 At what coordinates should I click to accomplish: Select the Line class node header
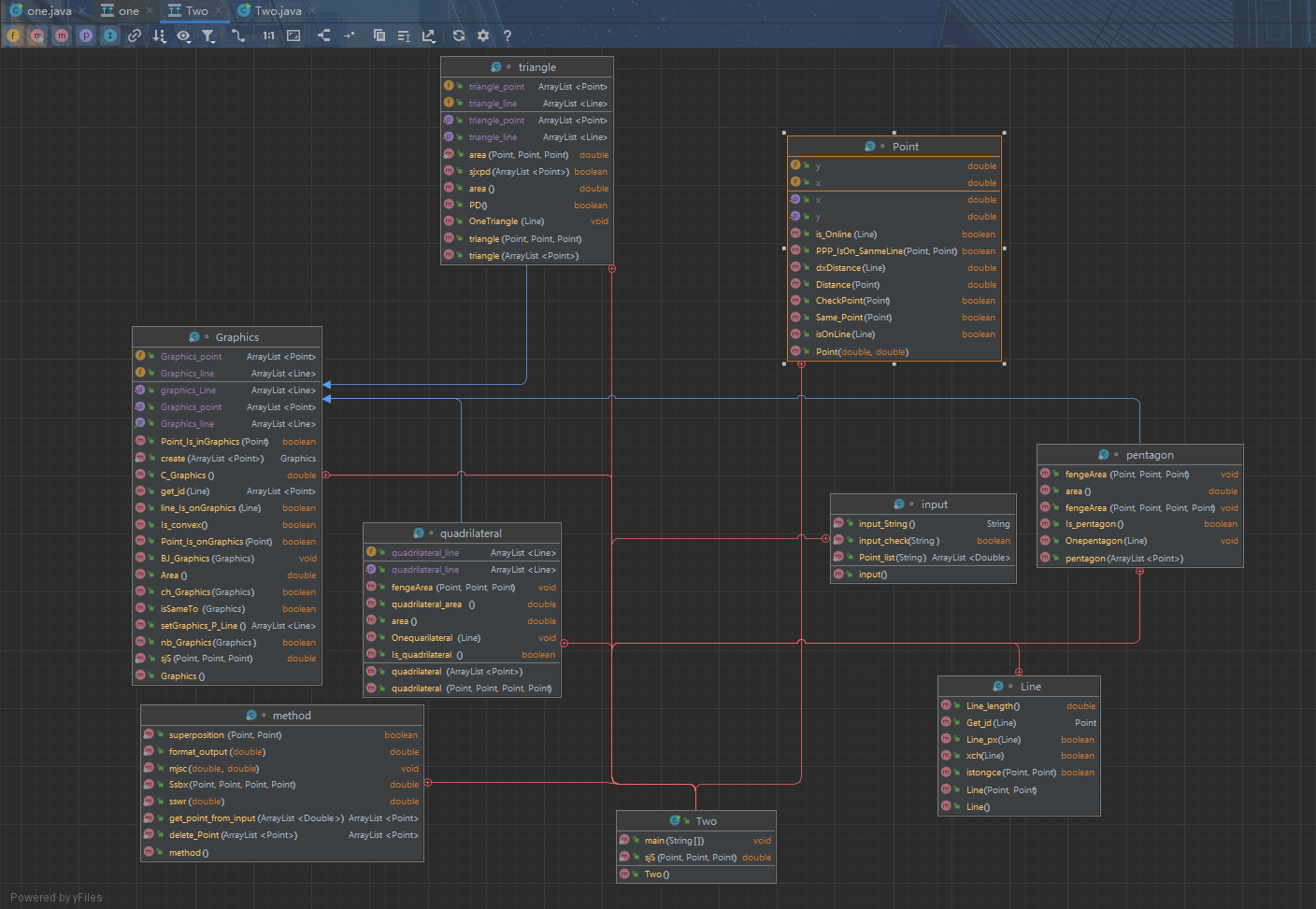tap(1019, 687)
